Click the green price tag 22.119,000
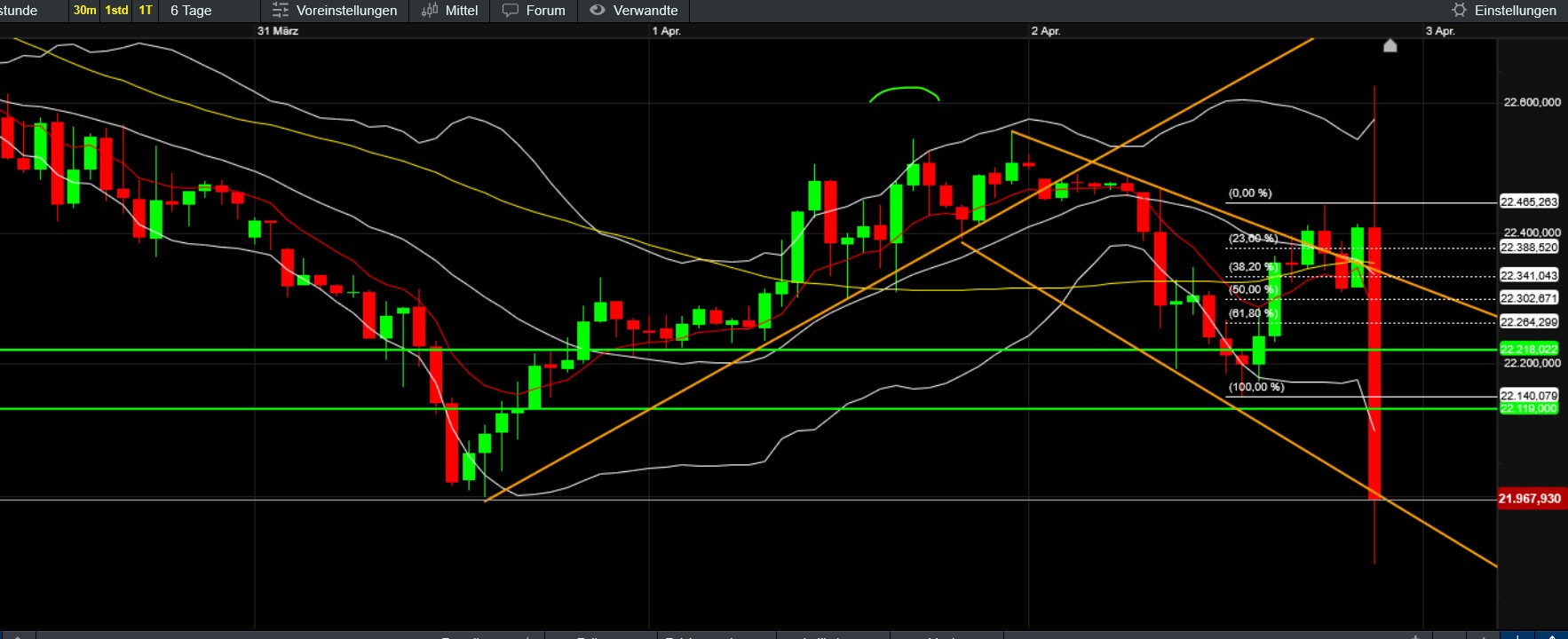The height and width of the screenshot is (639, 1568). click(1529, 408)
